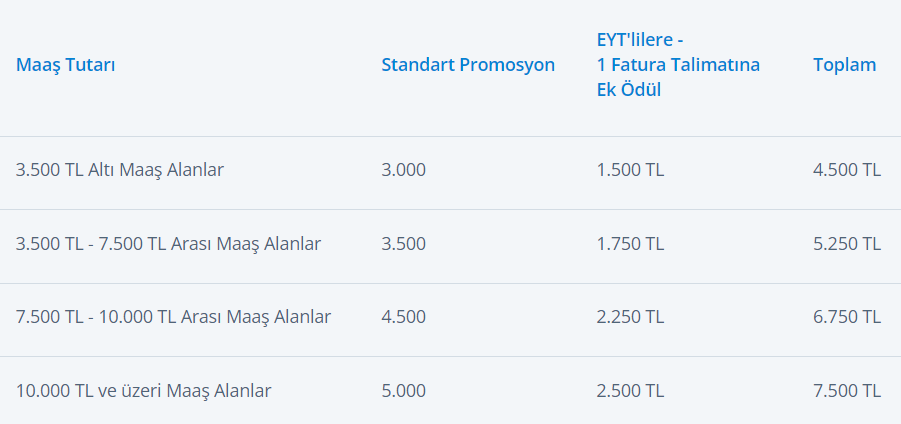Click the 2.500 TL extra reward cell

coord(630,391)
